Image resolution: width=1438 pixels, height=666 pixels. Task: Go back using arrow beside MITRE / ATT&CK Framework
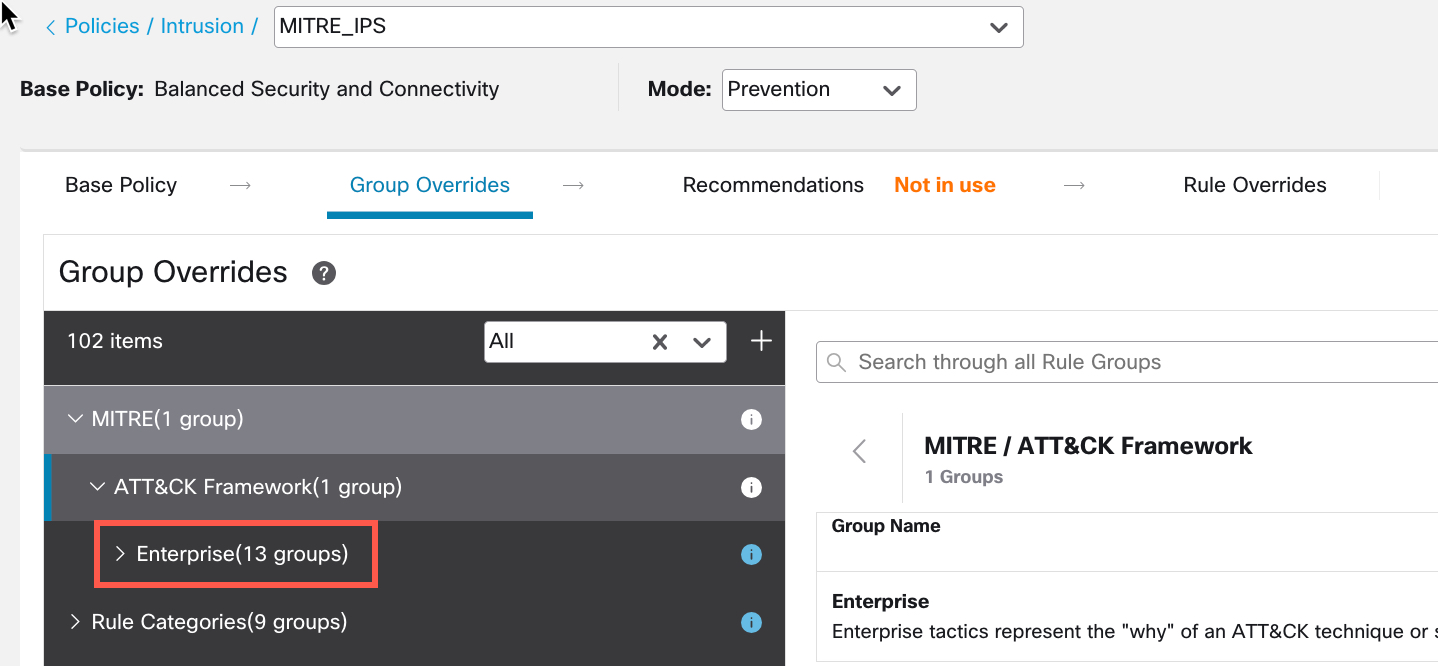(859, 451)
